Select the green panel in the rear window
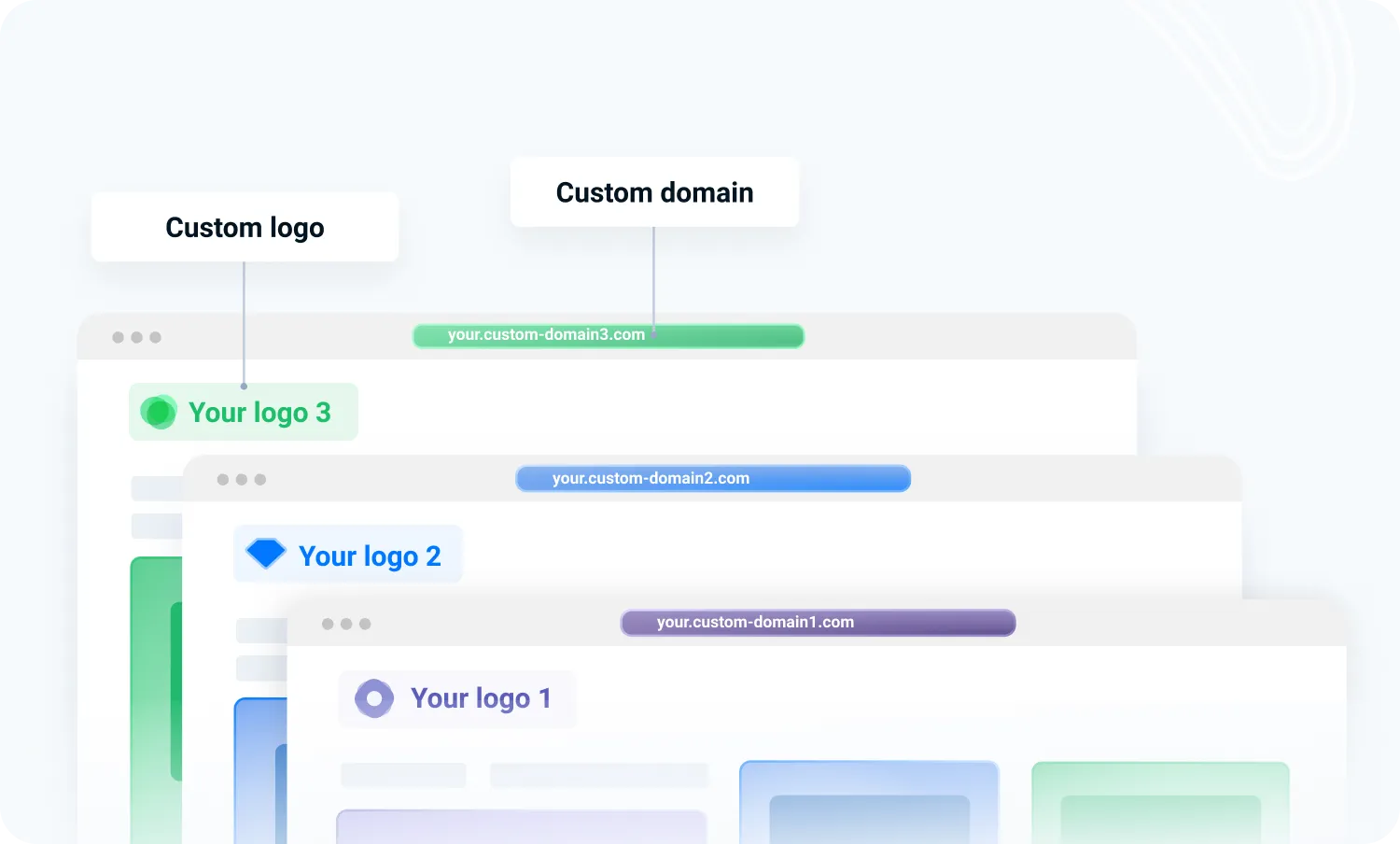 point(155,700)
